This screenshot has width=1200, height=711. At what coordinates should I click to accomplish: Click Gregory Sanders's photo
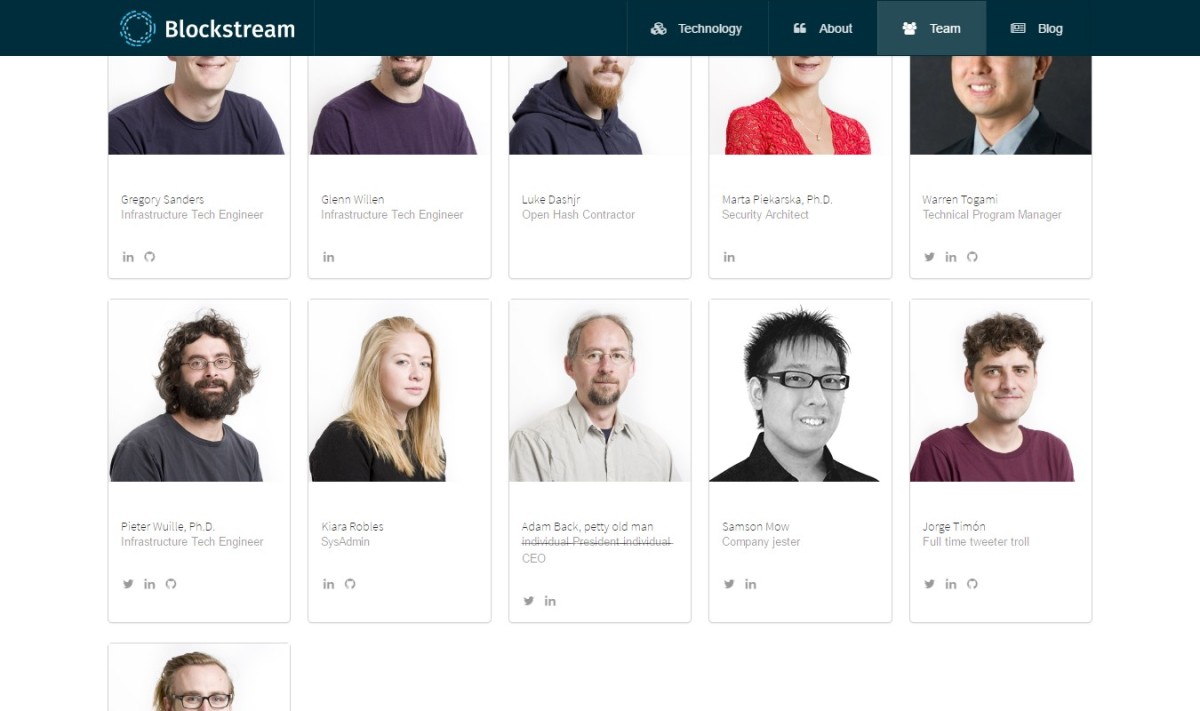(199, 105)
